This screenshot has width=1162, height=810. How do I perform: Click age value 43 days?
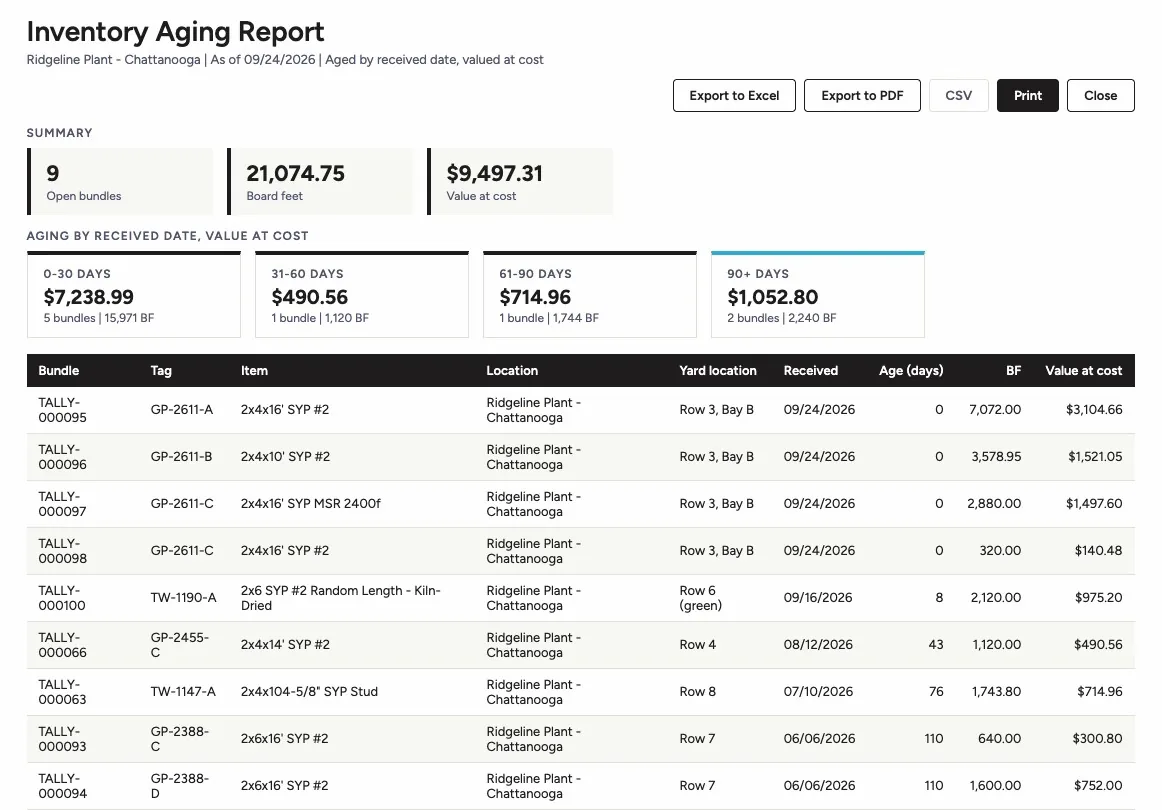click(x=936, y=645)
